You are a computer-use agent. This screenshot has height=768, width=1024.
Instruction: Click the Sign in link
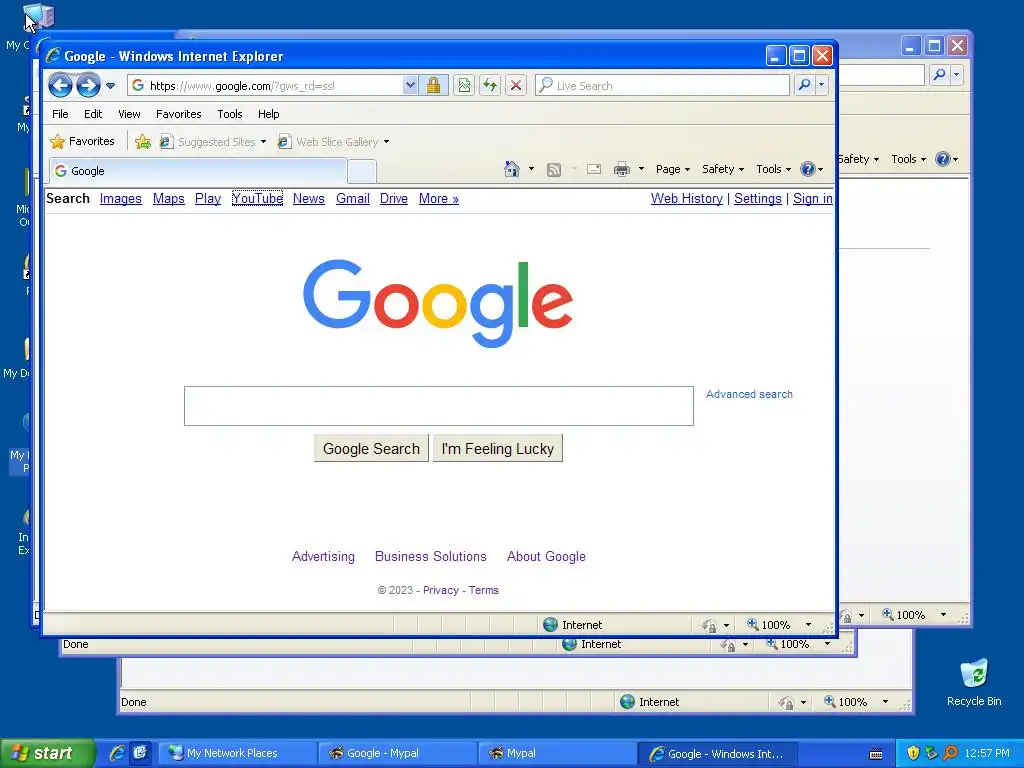(x=812, y=199)
